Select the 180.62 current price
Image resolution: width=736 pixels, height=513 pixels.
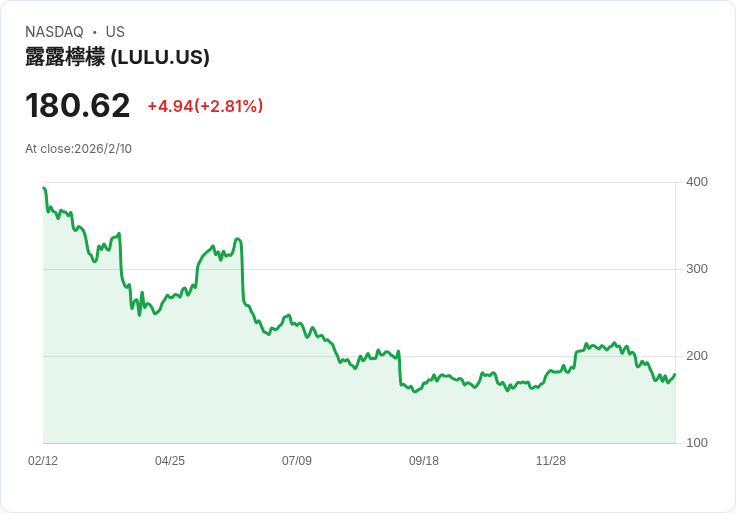click(x=77, y=106)
